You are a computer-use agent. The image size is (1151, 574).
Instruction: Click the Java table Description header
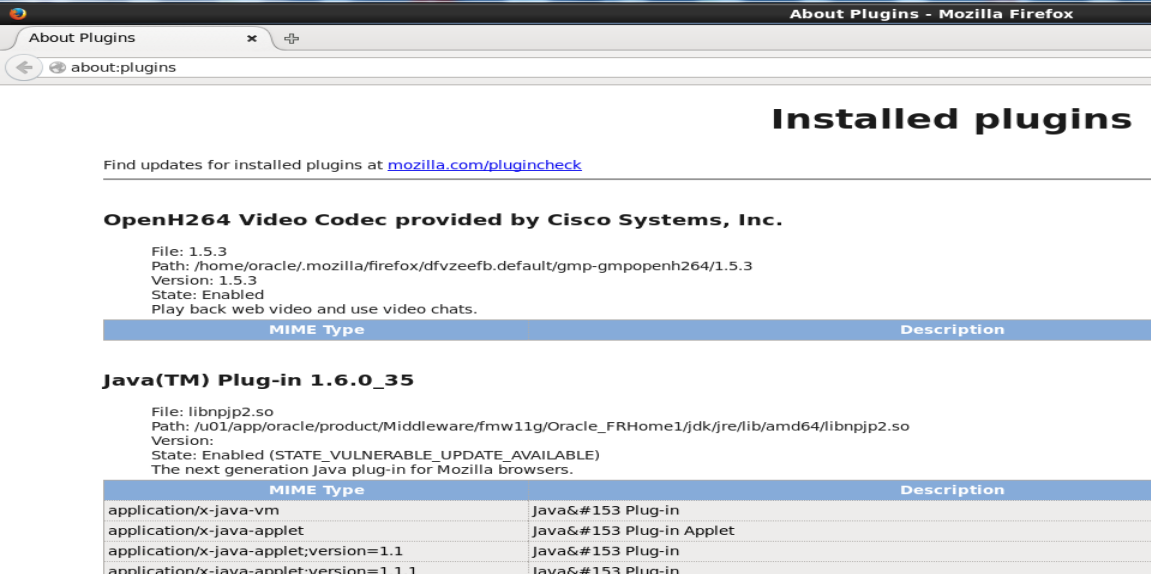pyautogui.click(x=952, y=490)
